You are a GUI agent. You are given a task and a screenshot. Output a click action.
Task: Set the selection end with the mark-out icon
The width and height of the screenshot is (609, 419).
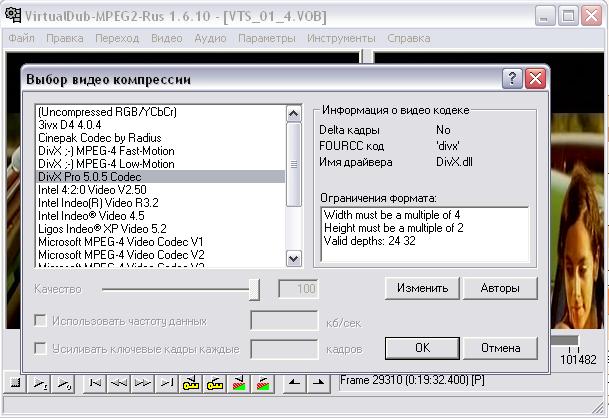tap(318, 384)
